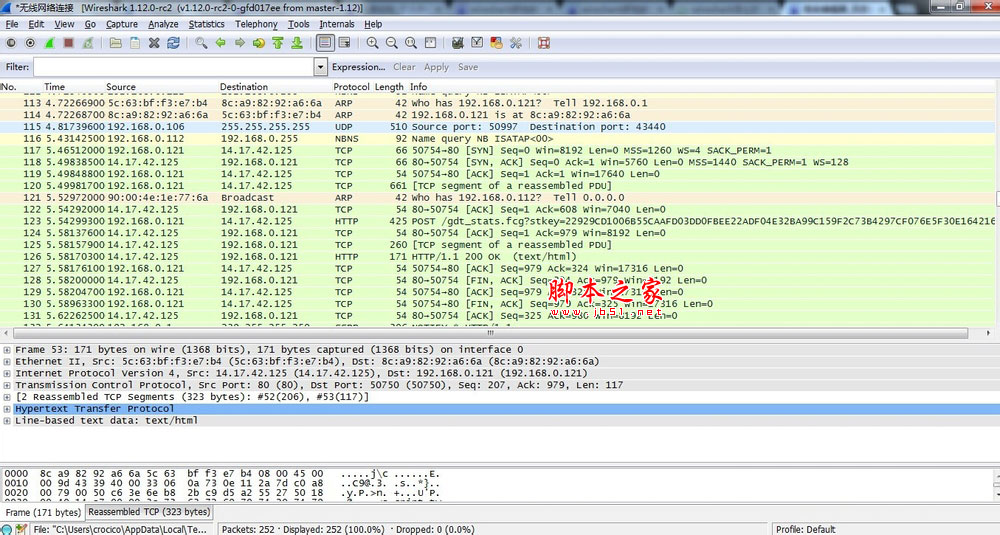Open capture options icon
This screenshot has width=1000, height=535.
point(30,43)
